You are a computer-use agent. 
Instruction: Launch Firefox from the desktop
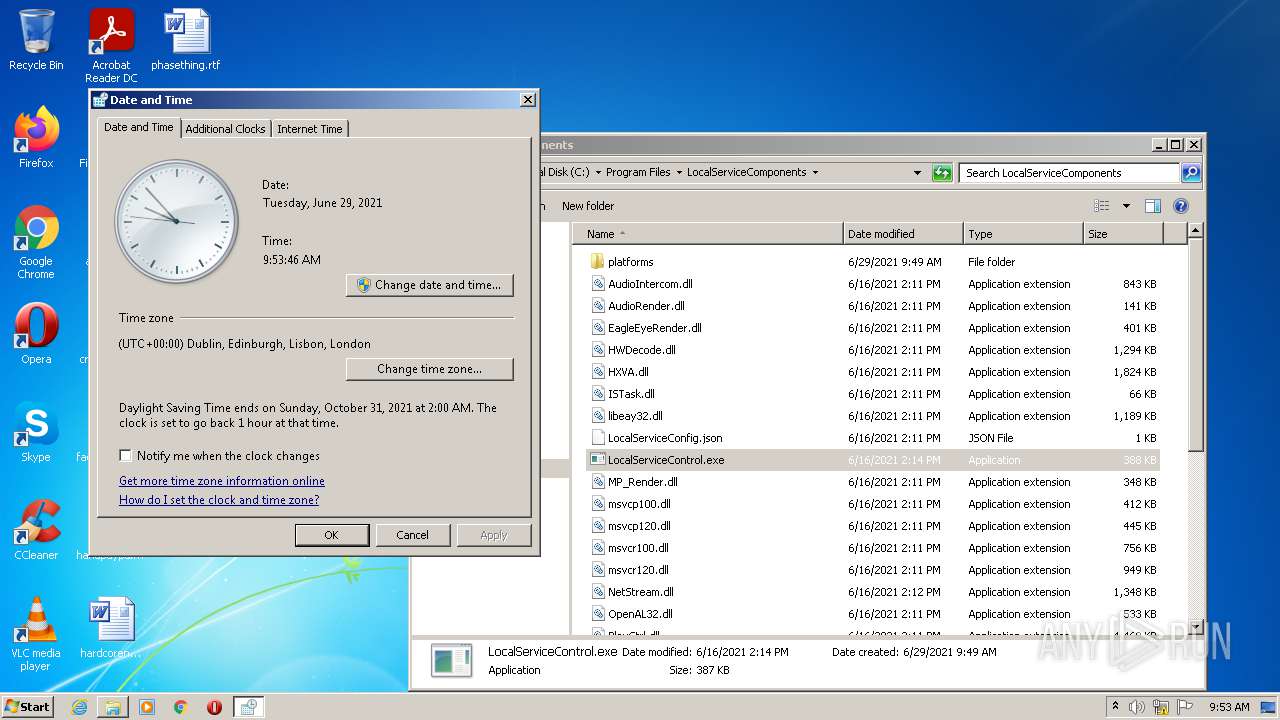(x=36, y=138)
